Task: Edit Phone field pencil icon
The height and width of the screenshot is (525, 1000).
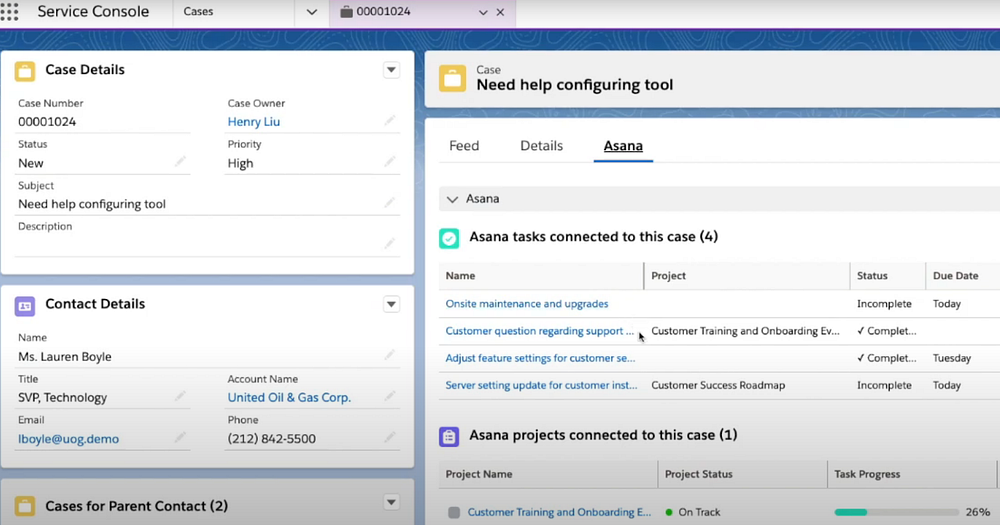Action: pos(390,438)
